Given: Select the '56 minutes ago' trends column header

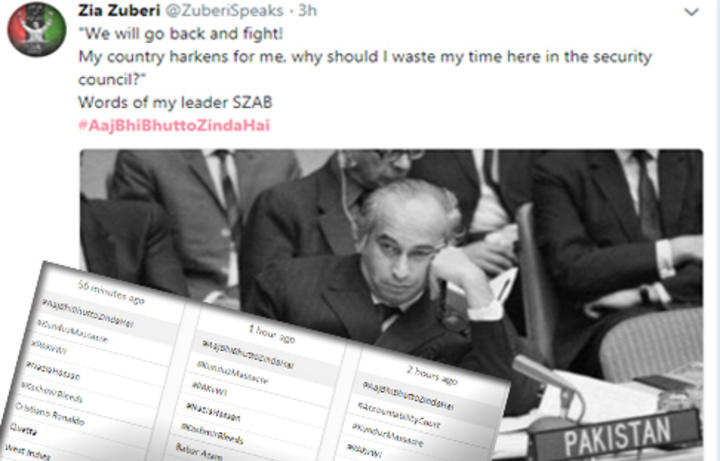Looking at the screenshot, I should coord(111,292).
